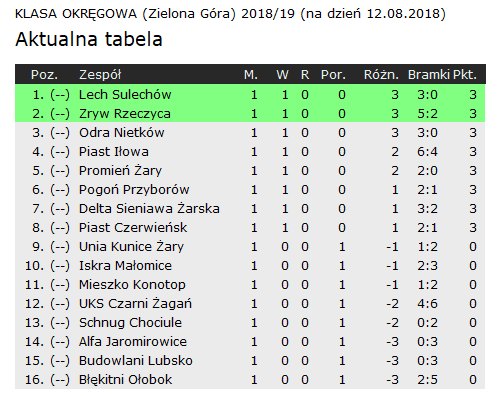Image resolution: width=500 pixels, height=396 pixels.
Task: Click the Różn. column header
Action: click(x=381, y=74)
